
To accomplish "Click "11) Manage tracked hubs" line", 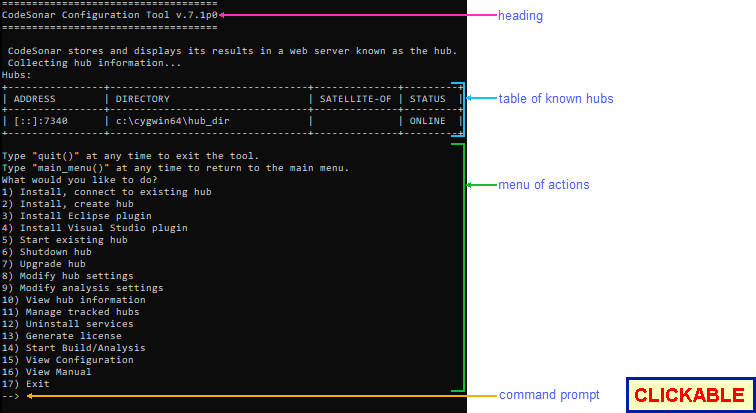I will (x=70, y=312).
